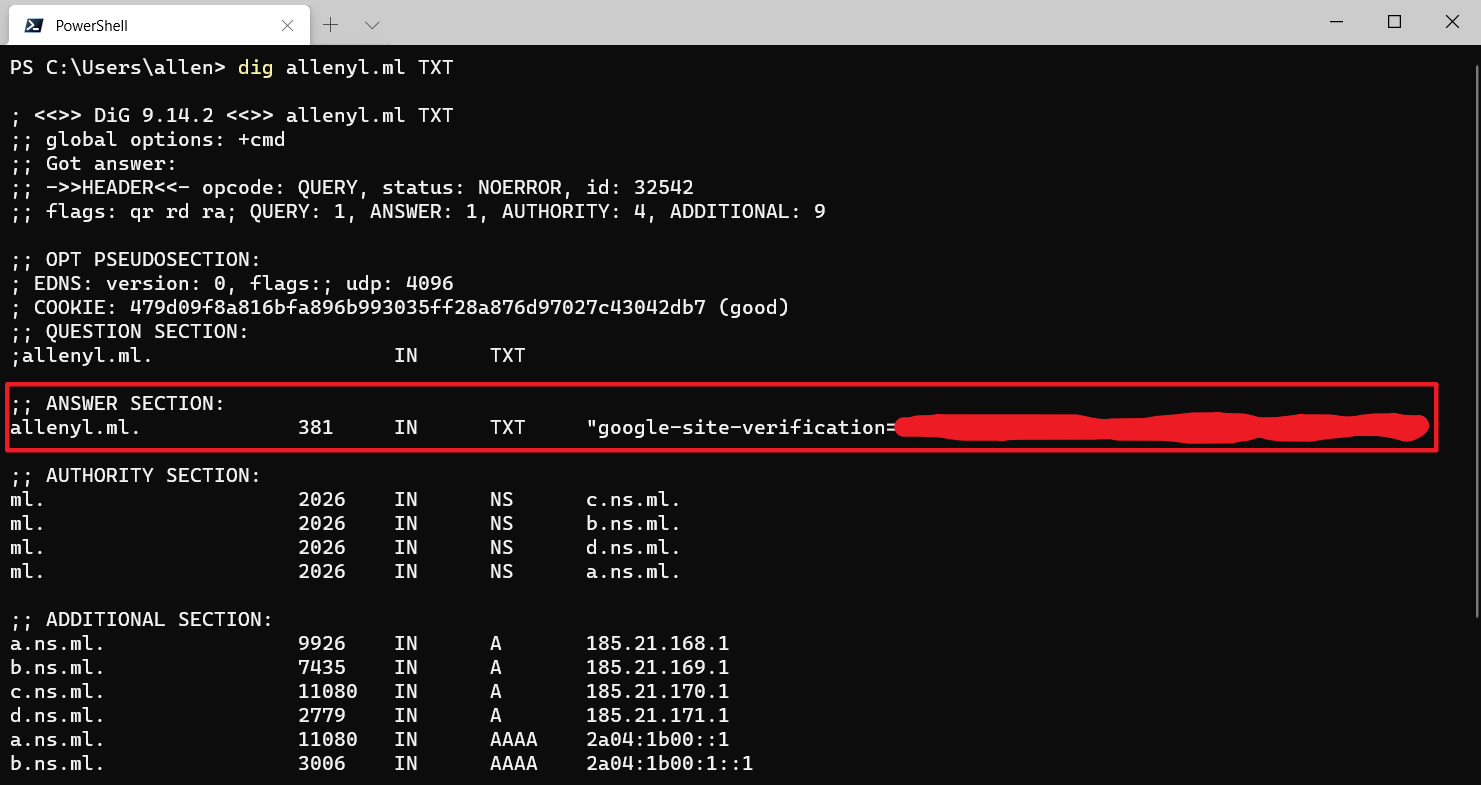
Task: Click the ANSWER SECTION heading
Action: click(x=135, y=404)
